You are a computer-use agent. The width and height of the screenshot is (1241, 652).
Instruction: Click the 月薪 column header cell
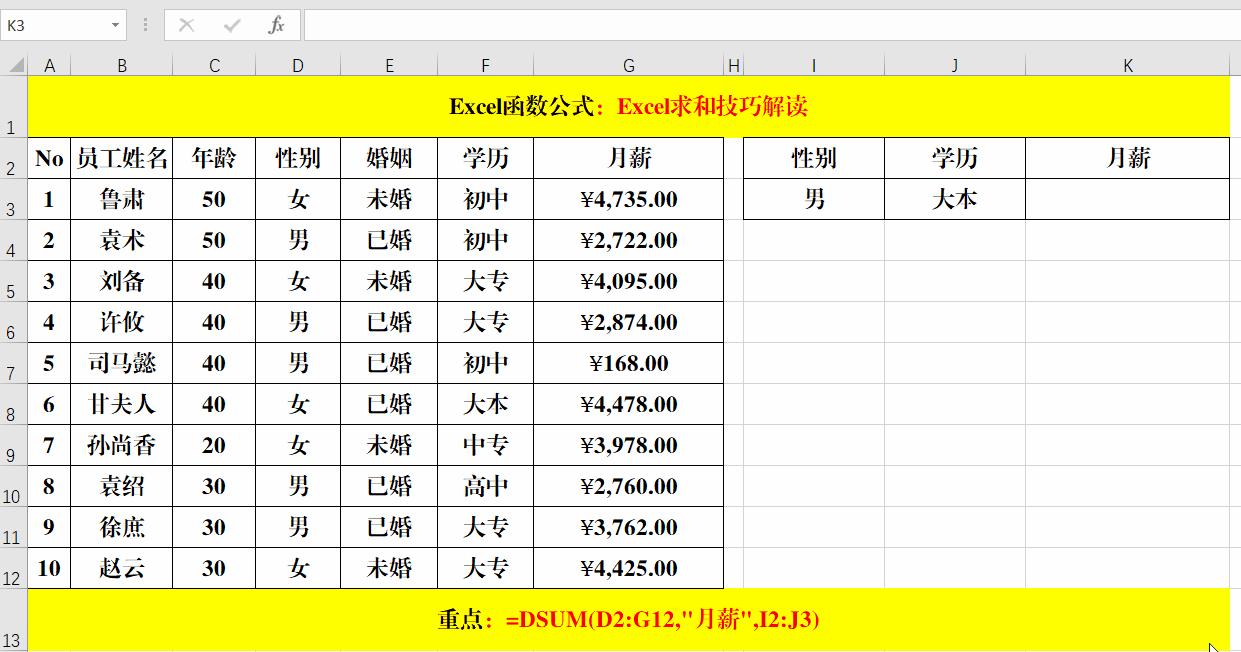628,157
